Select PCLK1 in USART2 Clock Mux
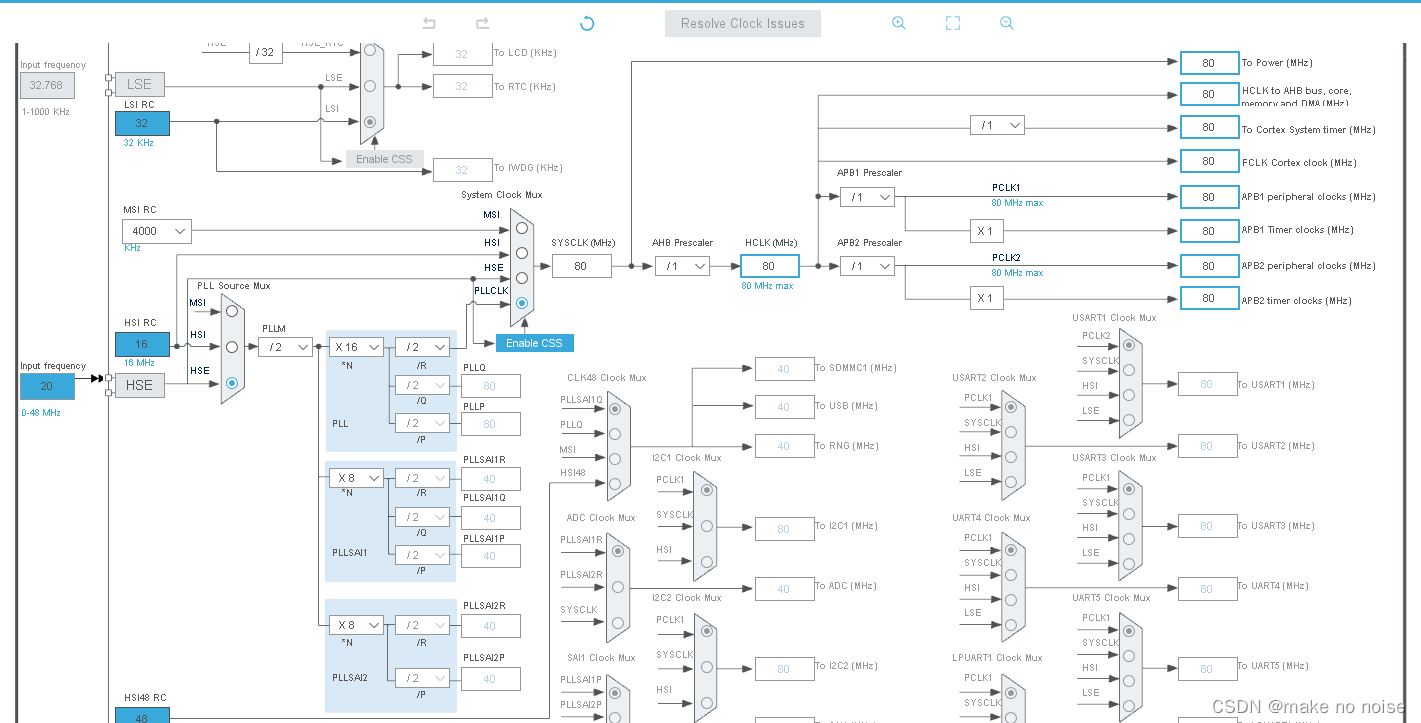The image size is (1421, 723). 1011,407
